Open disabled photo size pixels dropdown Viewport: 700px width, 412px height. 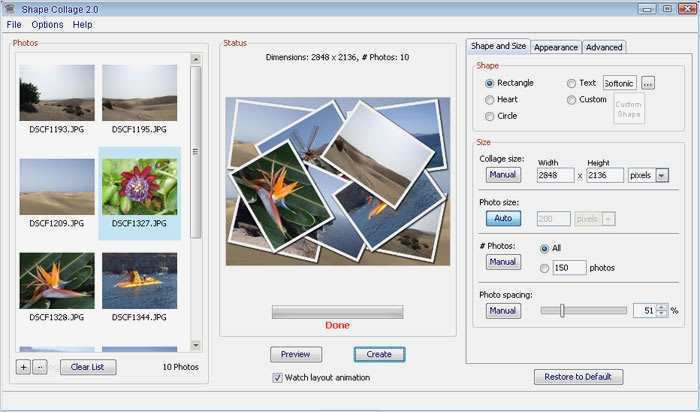608,219
